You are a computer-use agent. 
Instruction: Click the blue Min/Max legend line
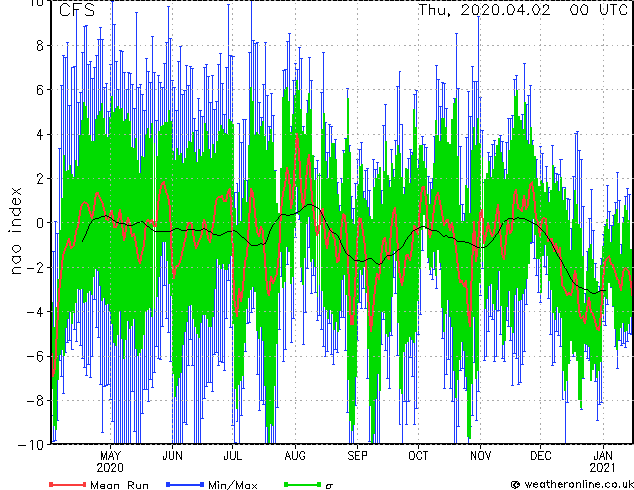point(185,484)
